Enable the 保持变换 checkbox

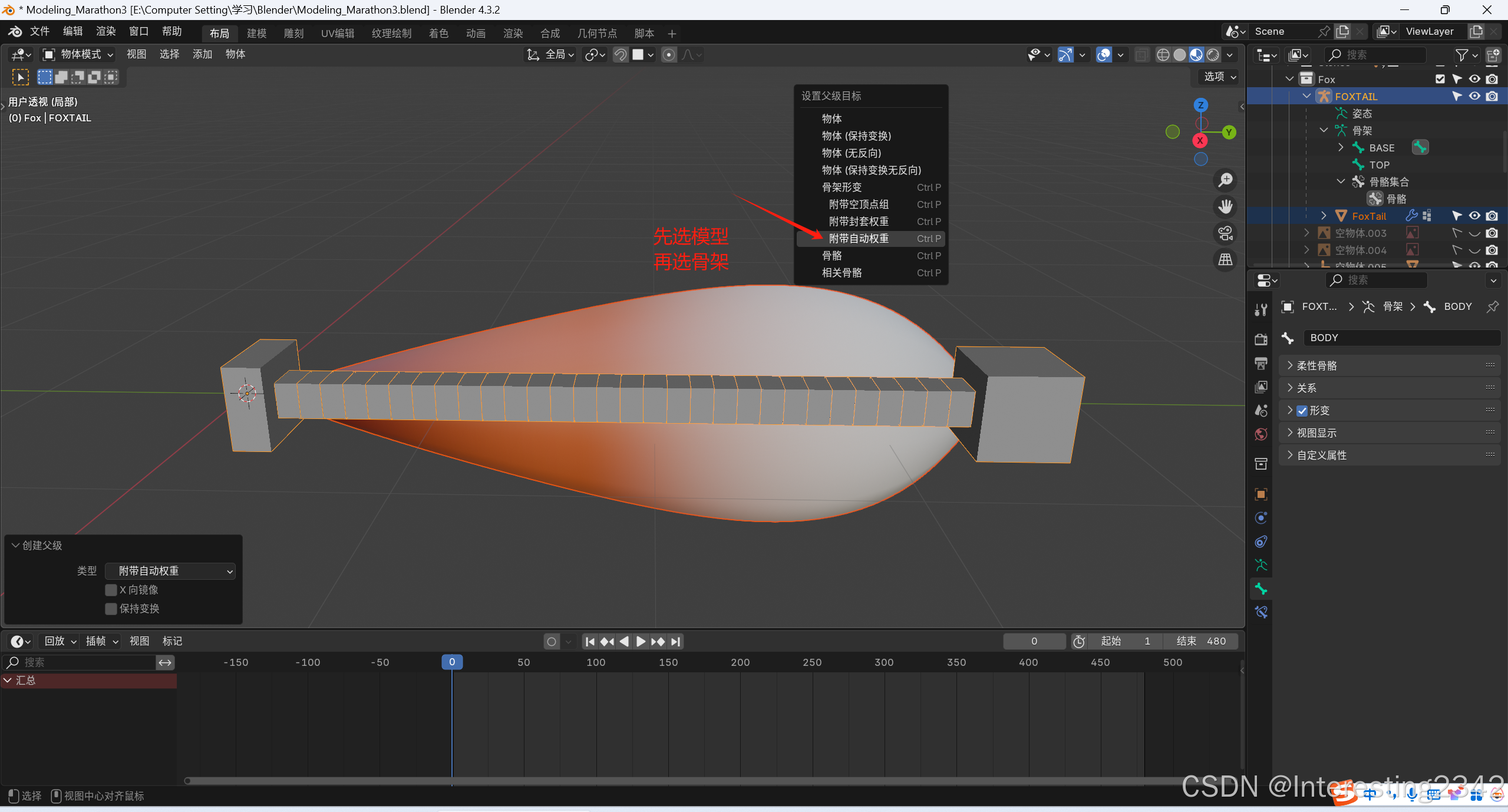(111, 609)
